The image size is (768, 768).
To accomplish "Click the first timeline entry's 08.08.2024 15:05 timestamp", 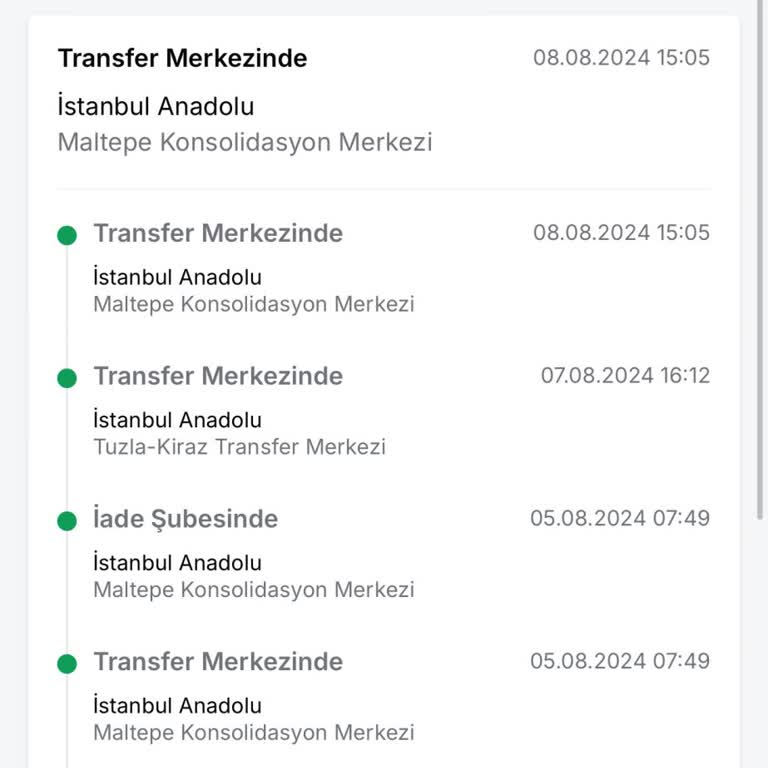I will click(621, 233).
